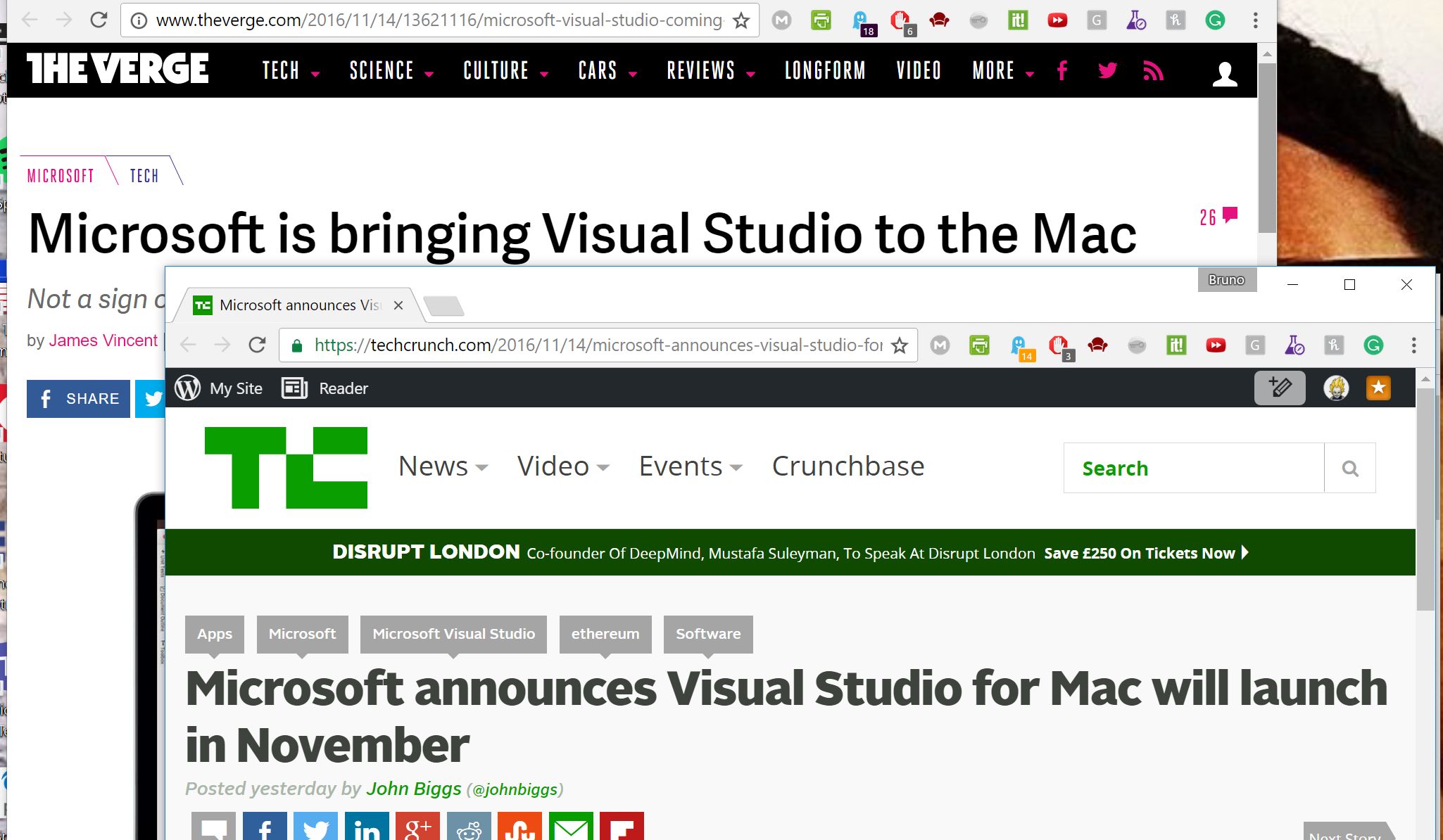Click the TechCrunch search magnifier icon

click(x=1349, y=469)
